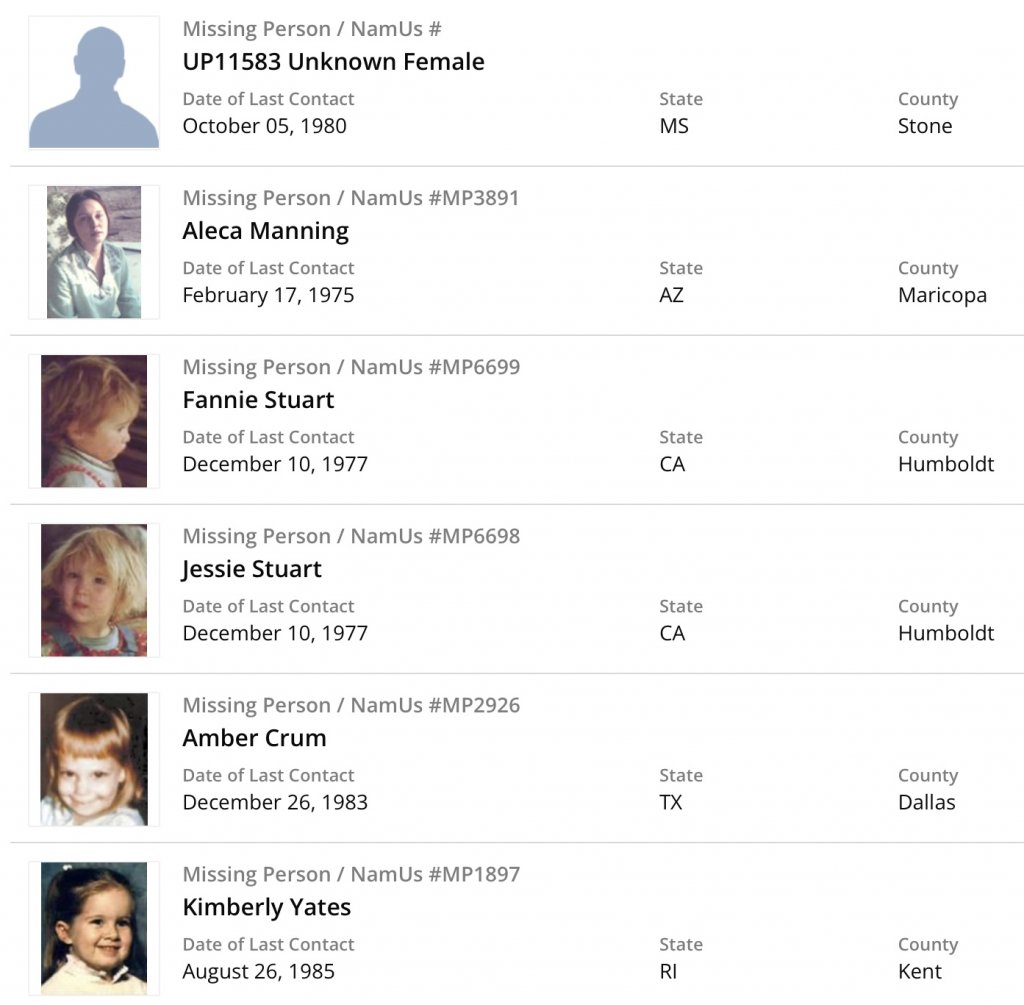Select the Jessie Stuart name heading
The height and width of the screenshot is (1005, 1024).
tap(252, 569)
